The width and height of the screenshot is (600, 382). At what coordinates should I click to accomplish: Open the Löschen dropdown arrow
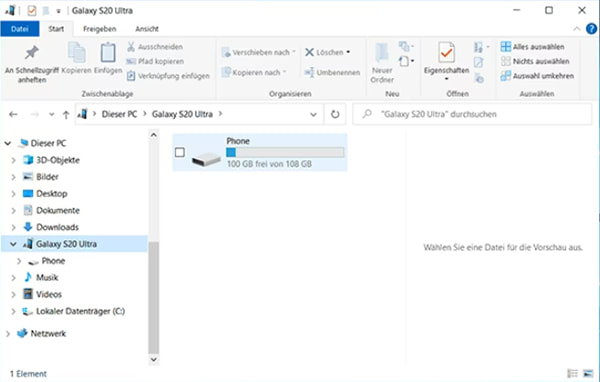[x=348, y=52]
